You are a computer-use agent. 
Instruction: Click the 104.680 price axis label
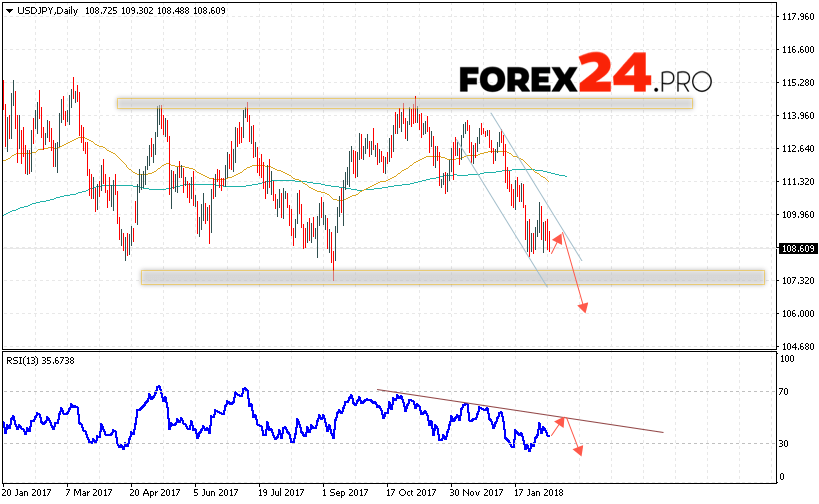click(798, 346)
